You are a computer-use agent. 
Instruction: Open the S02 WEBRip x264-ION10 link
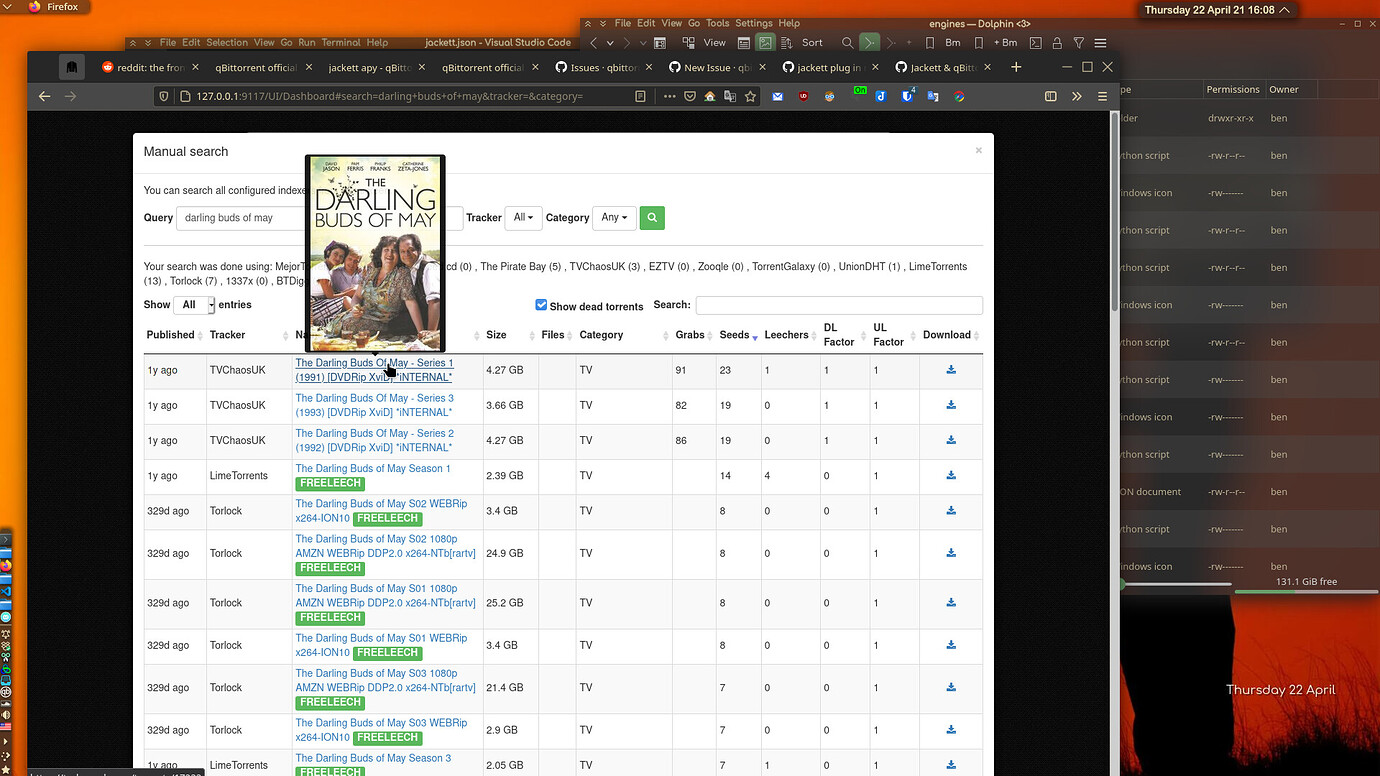click(x=381, y=511)
